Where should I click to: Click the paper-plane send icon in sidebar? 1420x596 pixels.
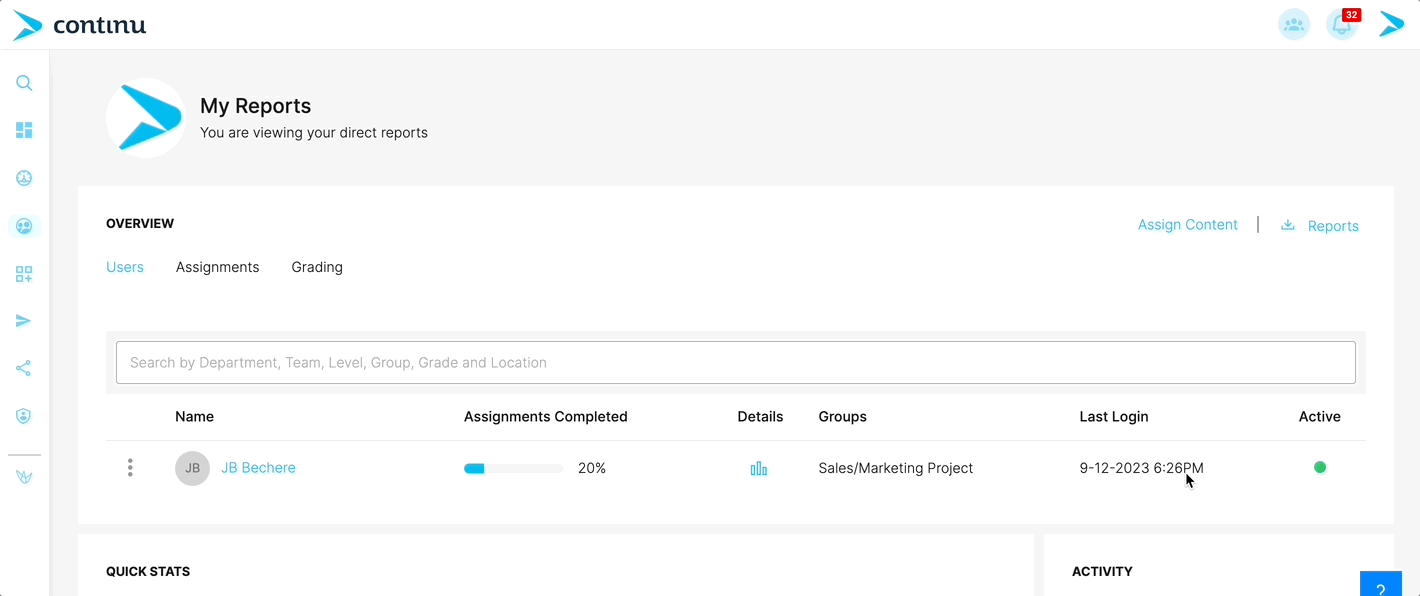[x=24, y=321]
